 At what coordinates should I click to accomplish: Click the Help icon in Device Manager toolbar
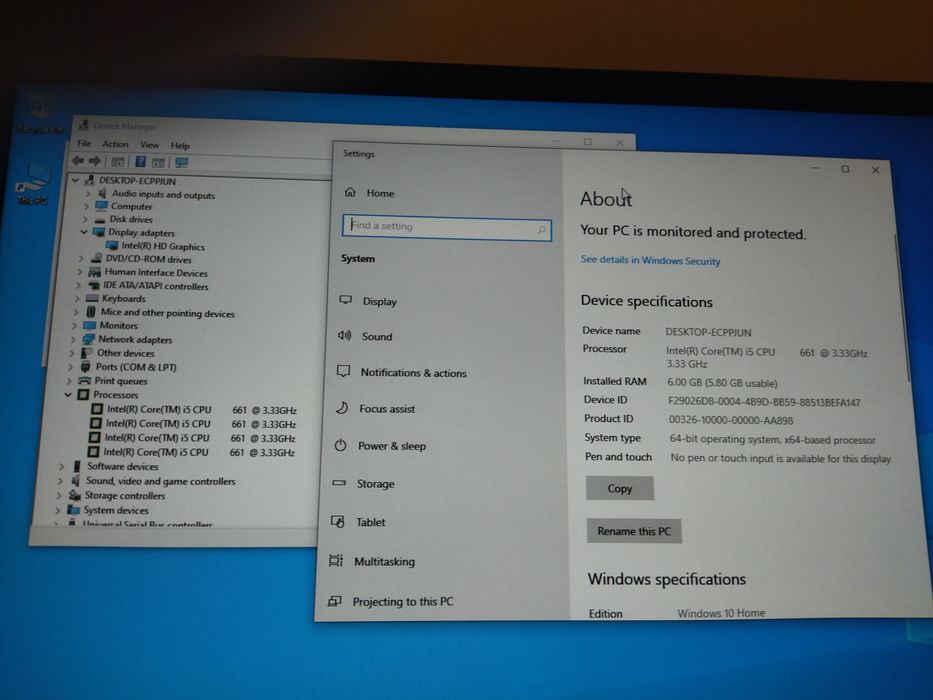click(140, 161)
